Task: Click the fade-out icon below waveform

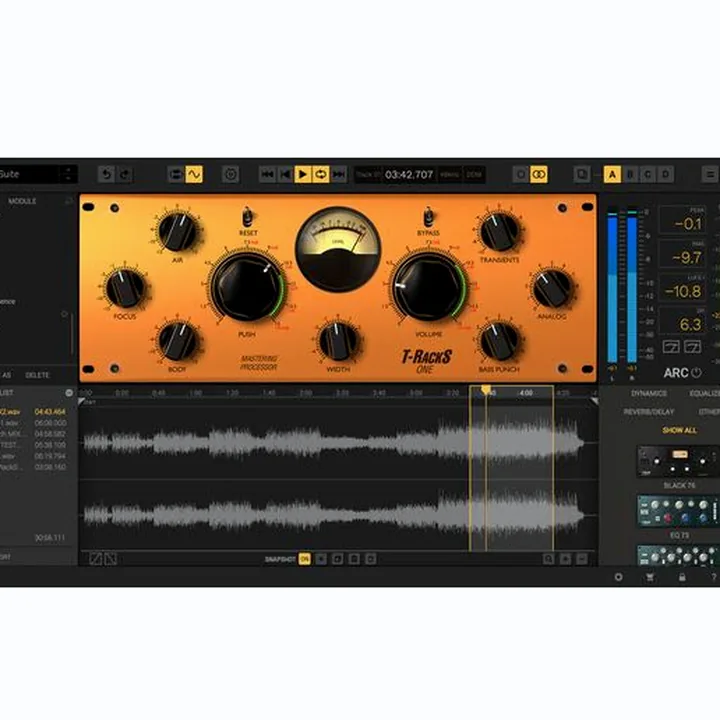Action: click(x=111, y=559)
